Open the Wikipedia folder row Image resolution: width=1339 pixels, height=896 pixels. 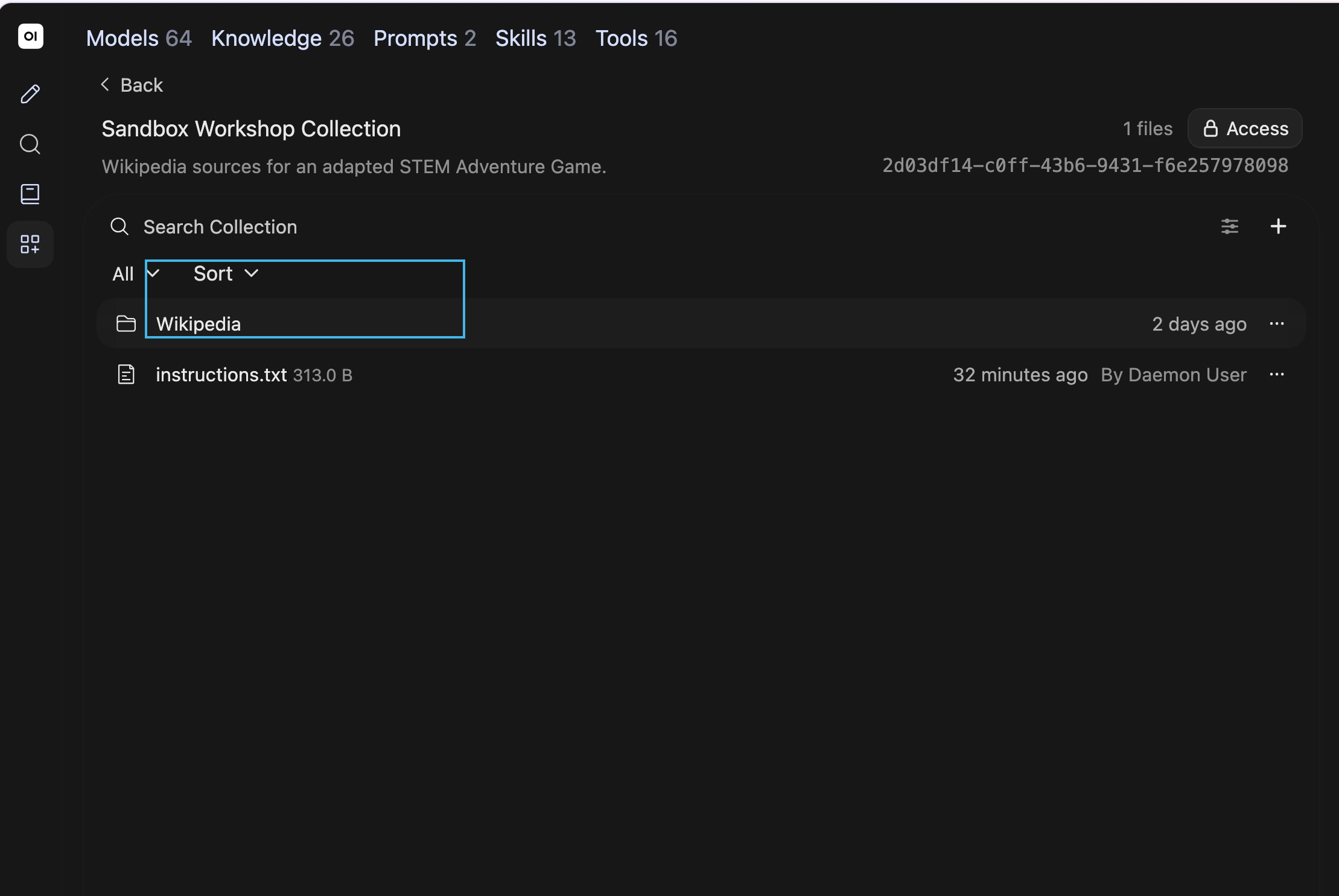click(701, 324)
